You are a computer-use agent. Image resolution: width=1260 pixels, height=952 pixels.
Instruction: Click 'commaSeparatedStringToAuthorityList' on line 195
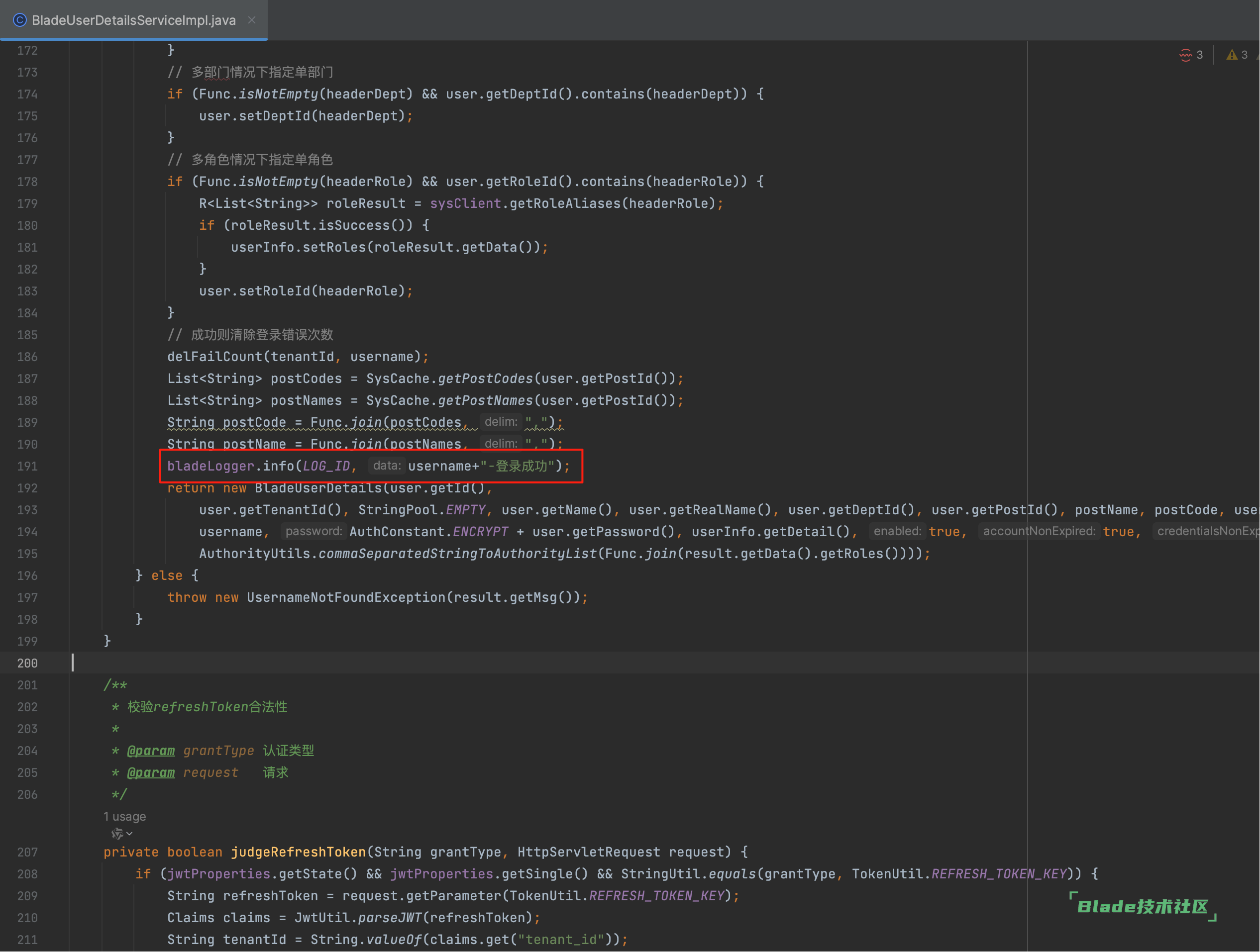tap(457, 554)
